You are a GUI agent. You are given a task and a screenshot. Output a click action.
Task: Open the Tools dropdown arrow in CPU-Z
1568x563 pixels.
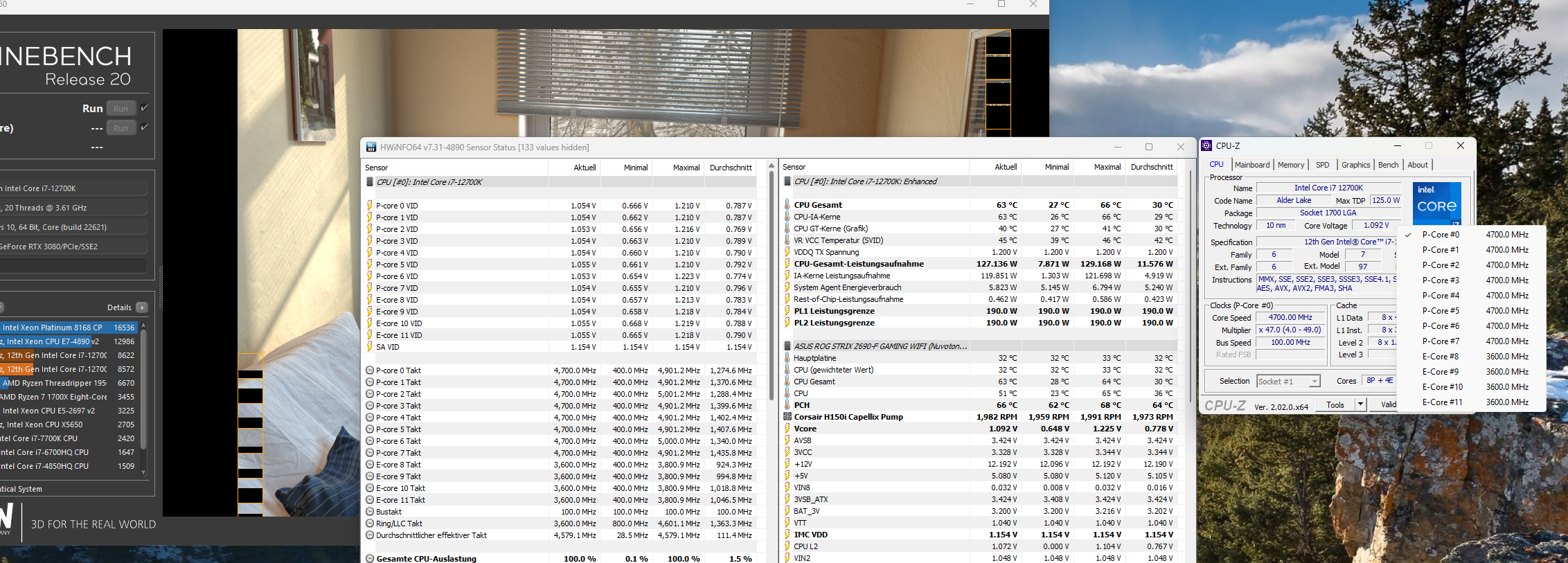pyautogui.click(x=1360, y=405)
